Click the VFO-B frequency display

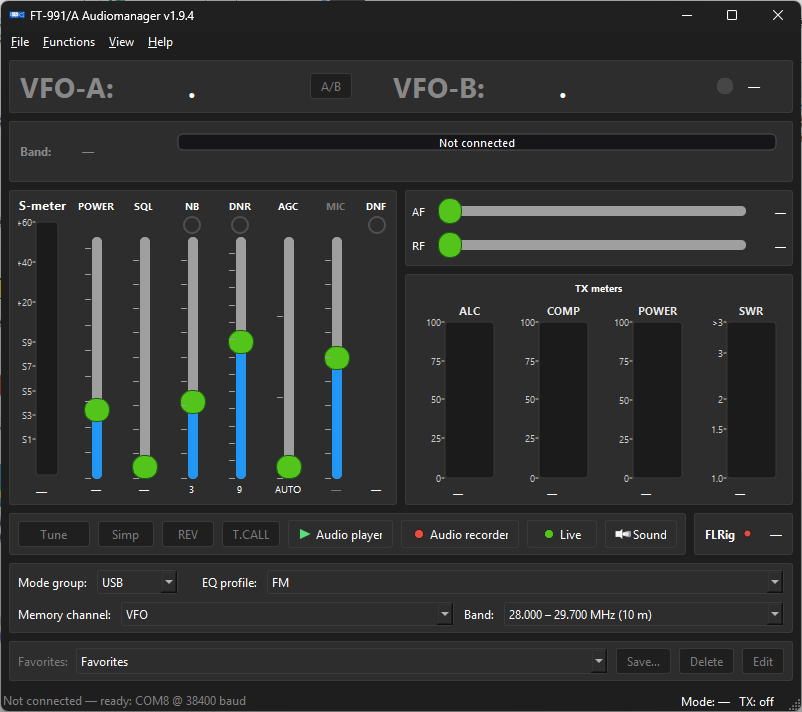click(563, 88)
